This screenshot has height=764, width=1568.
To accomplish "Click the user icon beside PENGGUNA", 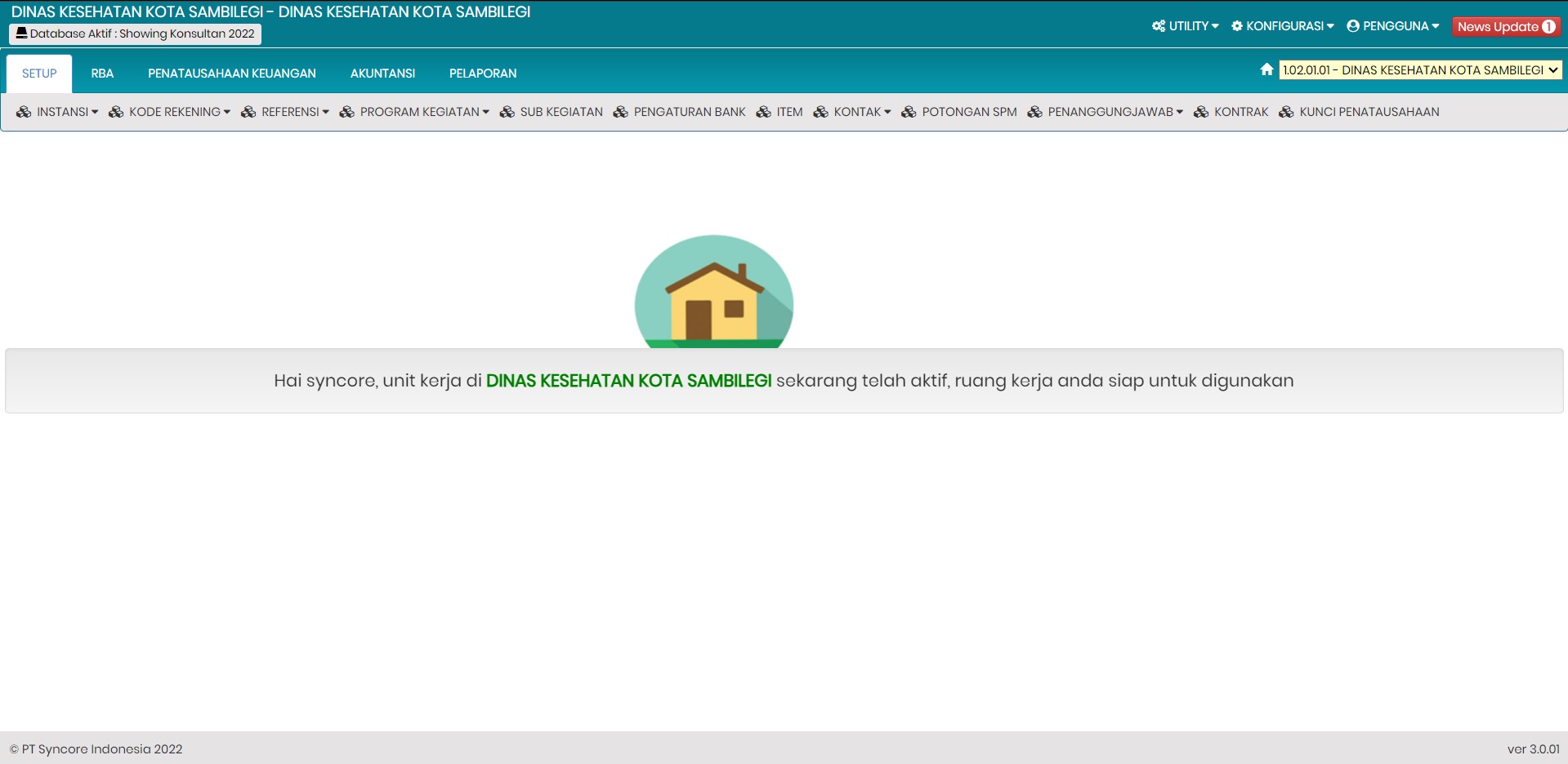I will tap(1353, 26).
